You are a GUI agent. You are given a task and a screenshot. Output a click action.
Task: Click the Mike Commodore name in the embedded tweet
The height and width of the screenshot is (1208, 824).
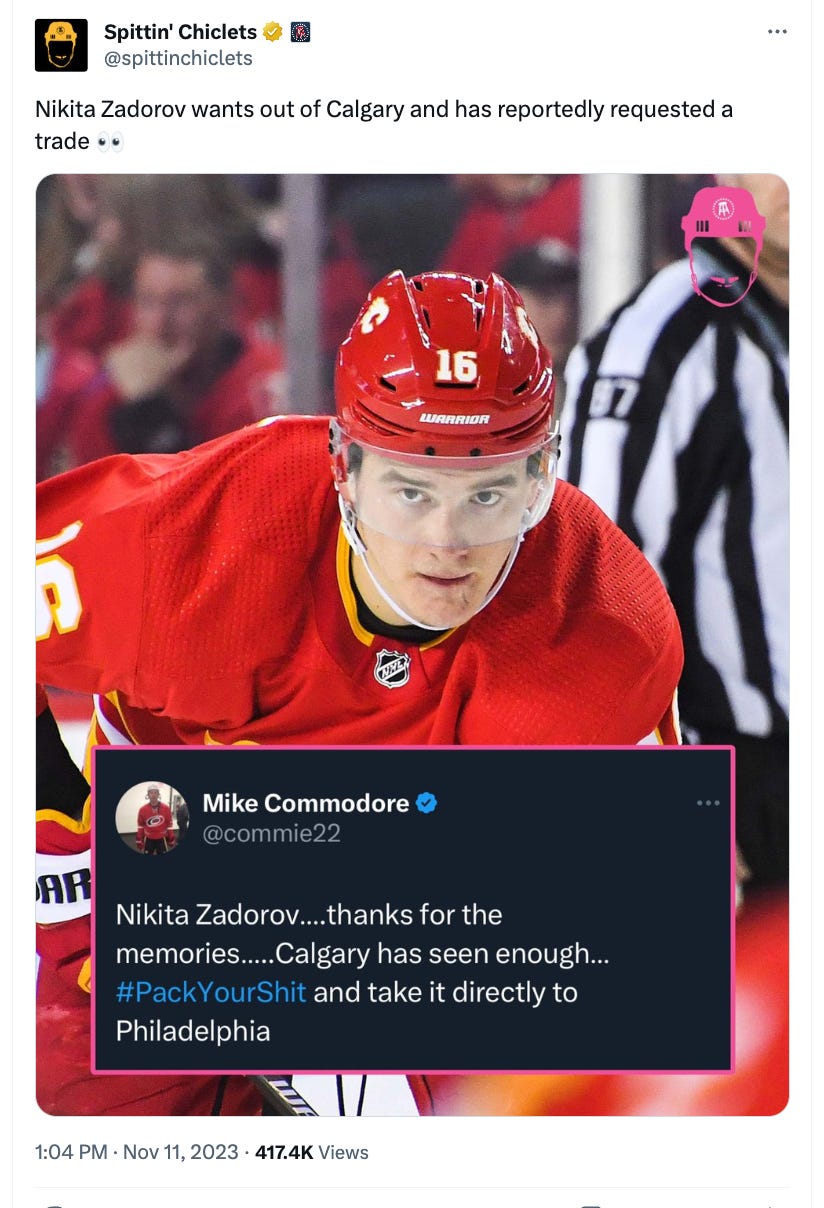pyautogui.click(x=306, y=803)
